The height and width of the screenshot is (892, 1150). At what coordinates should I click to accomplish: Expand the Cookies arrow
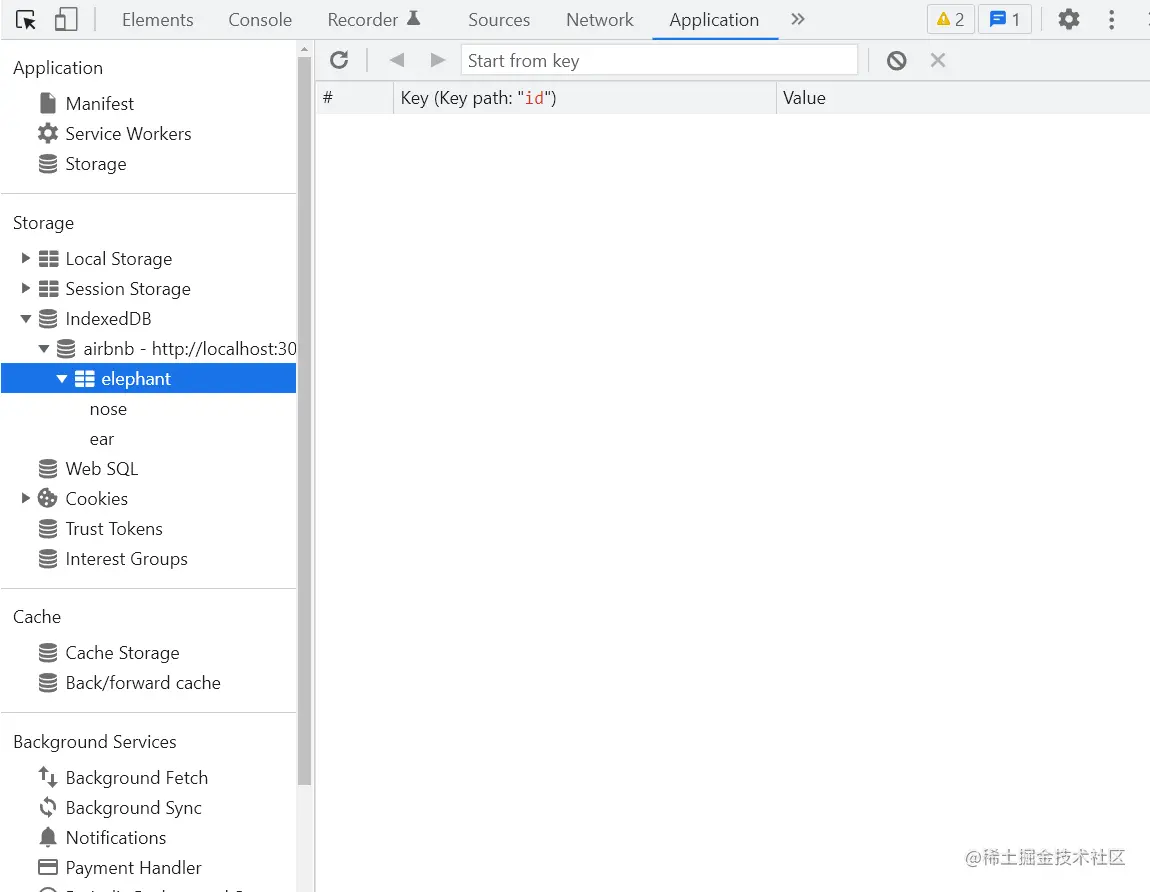pos(26,498)
